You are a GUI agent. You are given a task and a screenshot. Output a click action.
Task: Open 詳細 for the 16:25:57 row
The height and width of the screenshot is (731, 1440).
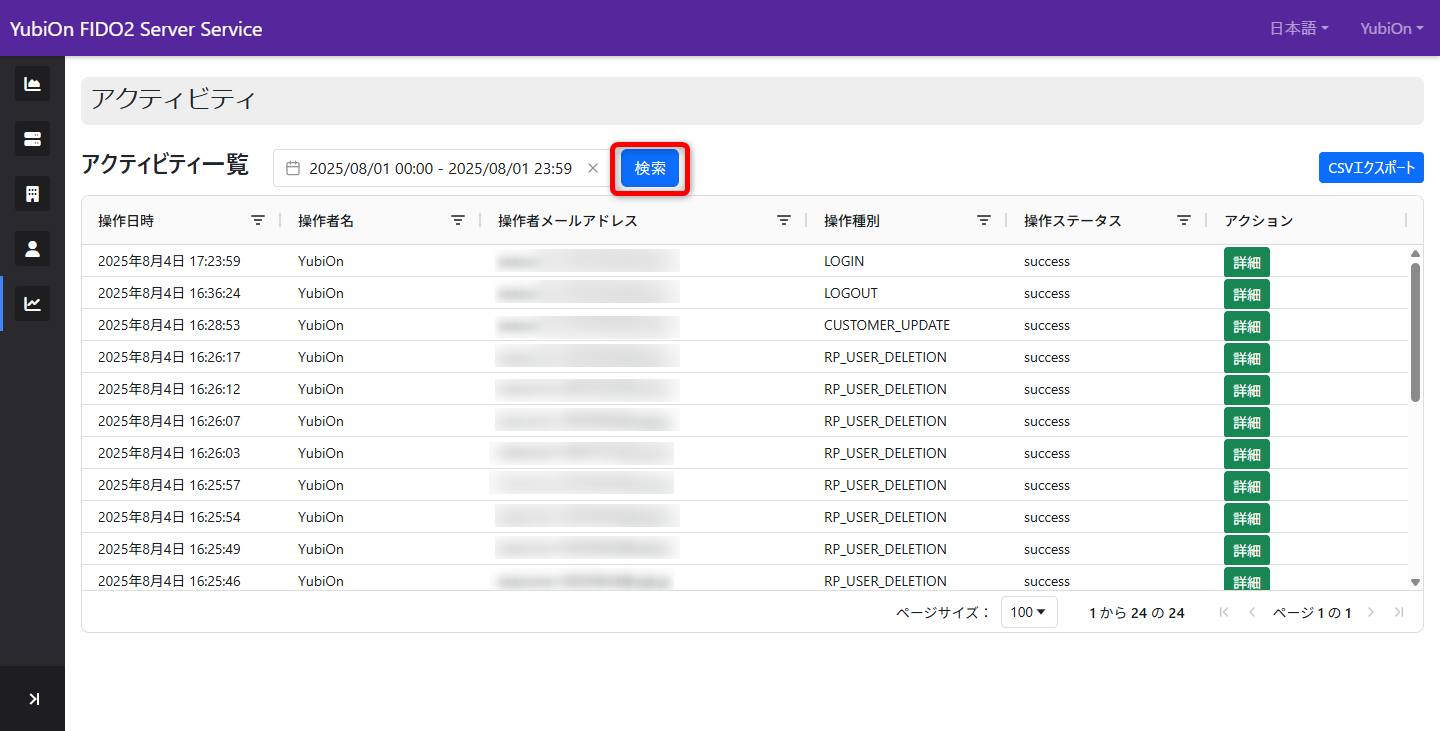coord(1247,487)
